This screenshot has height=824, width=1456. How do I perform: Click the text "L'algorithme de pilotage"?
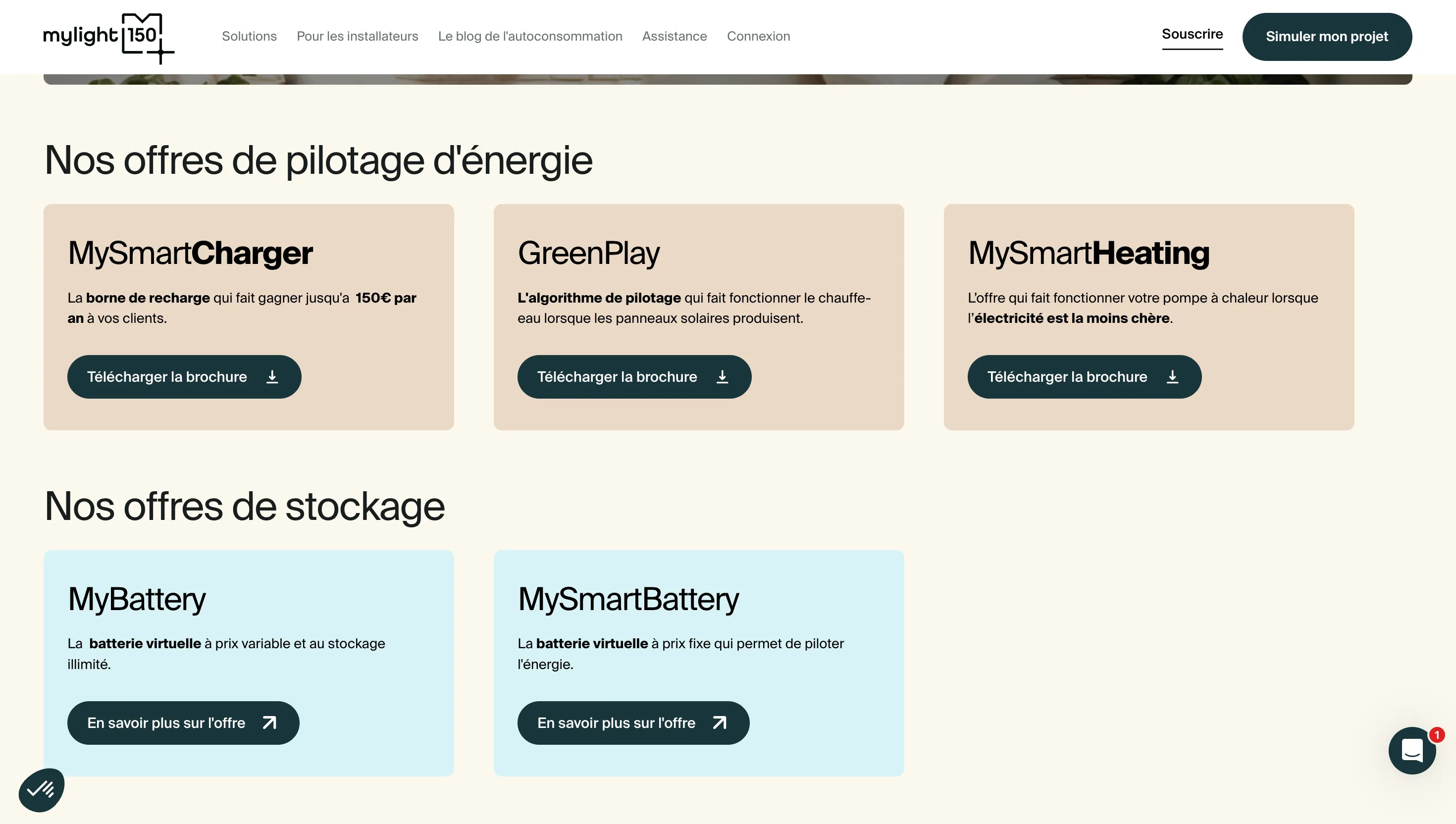click(599, 298)
